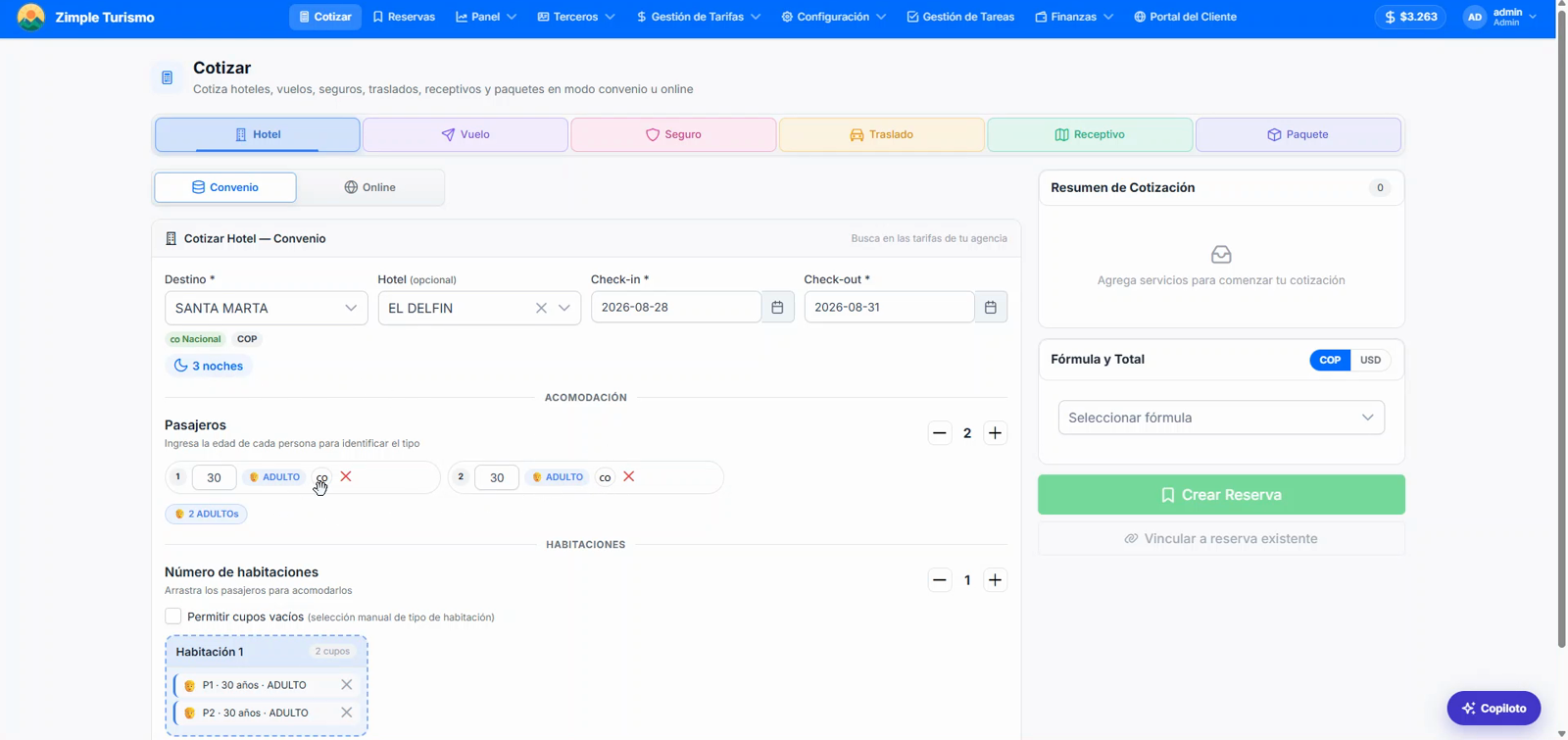1568x740 pixels.
Task: Expand the Gestión de Tarifas menu
Action: tap(698, 17)
